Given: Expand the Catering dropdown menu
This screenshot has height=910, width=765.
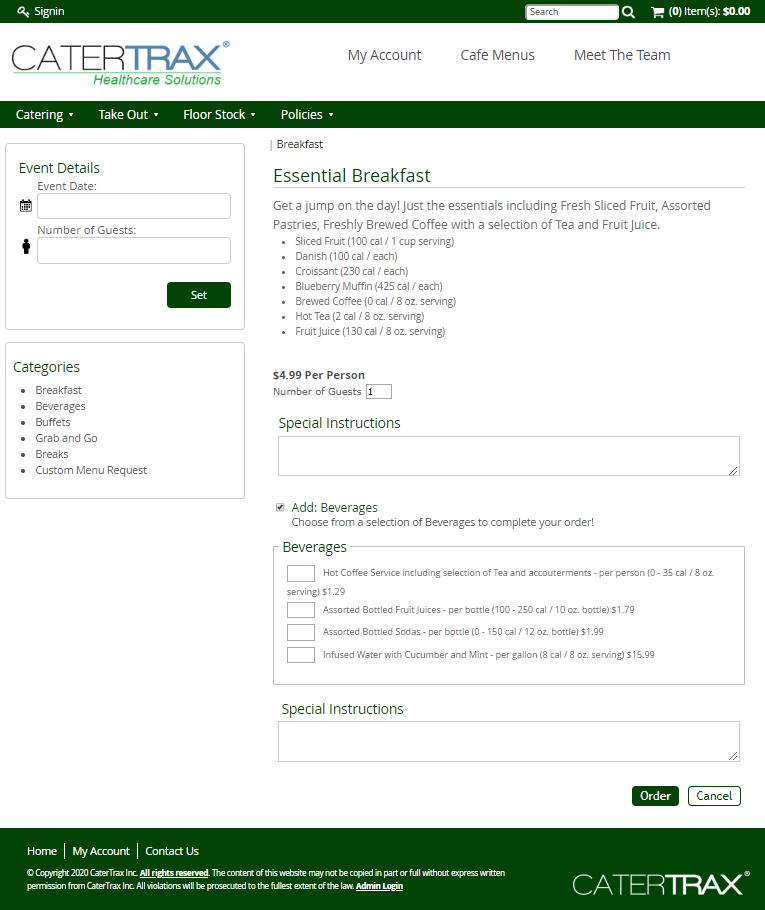Looking at the screenshot, I should tap(45, 114).
